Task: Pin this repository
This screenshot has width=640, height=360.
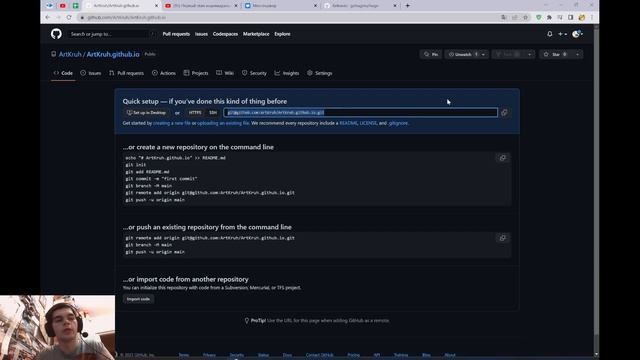Action: click(431, 54)
